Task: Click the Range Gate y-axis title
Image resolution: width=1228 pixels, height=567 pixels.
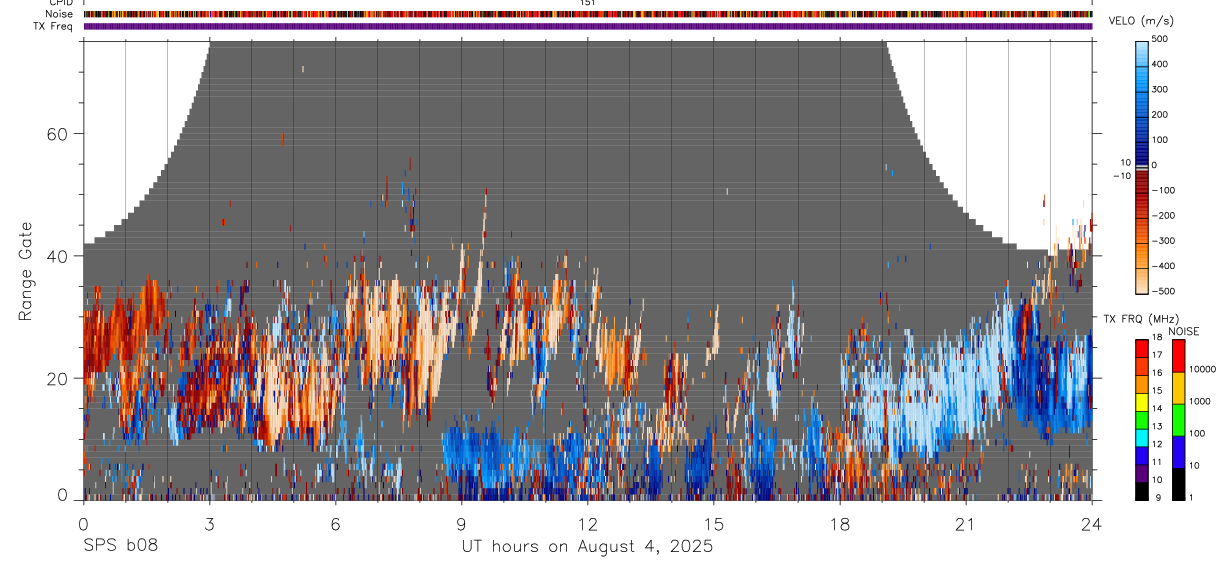Action: 25,272
